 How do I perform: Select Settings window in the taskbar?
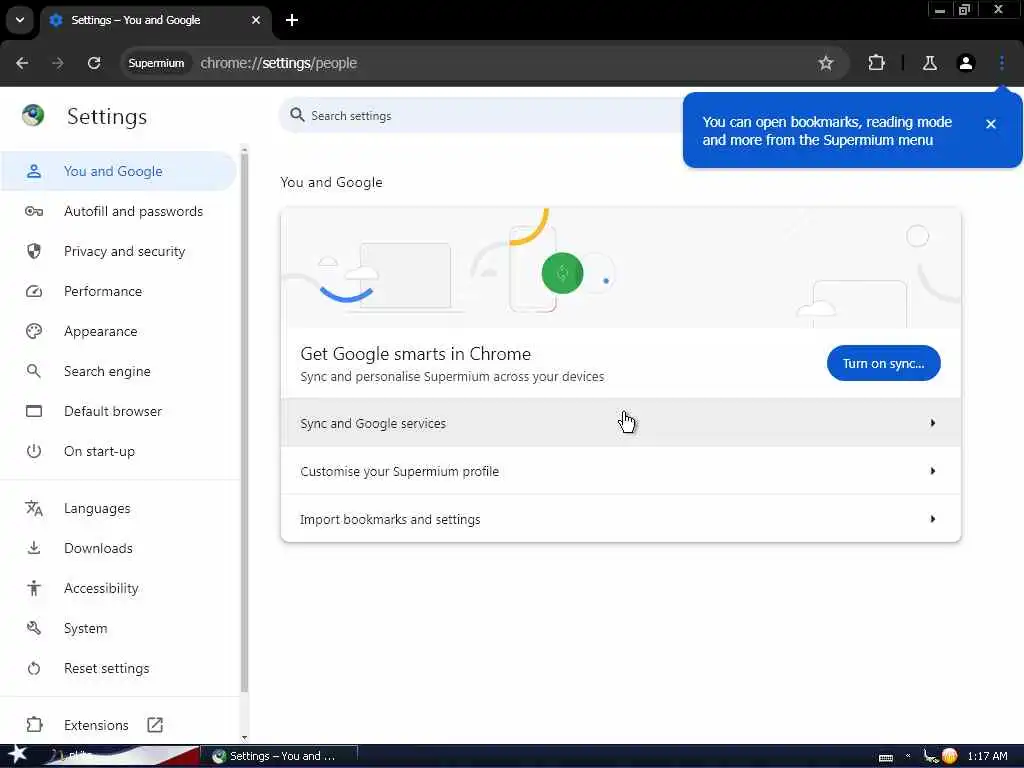click(278, 756)
